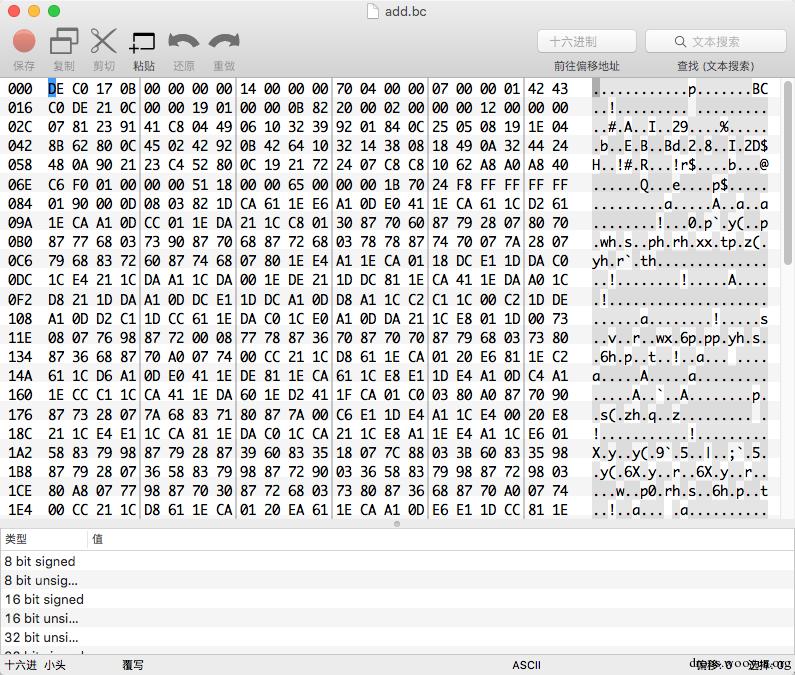The height and width of the screenshot is (675, 795).
Task: Select the 8 bit signed row
Action: (398, 561)
